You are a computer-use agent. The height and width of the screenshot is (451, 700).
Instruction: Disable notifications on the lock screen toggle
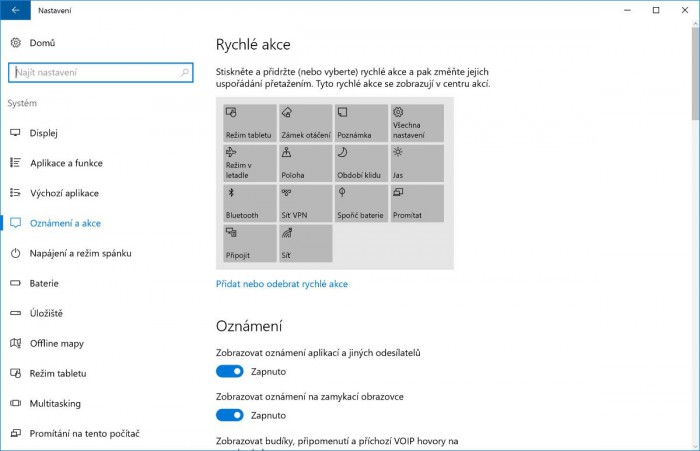[x=230, y=414]
